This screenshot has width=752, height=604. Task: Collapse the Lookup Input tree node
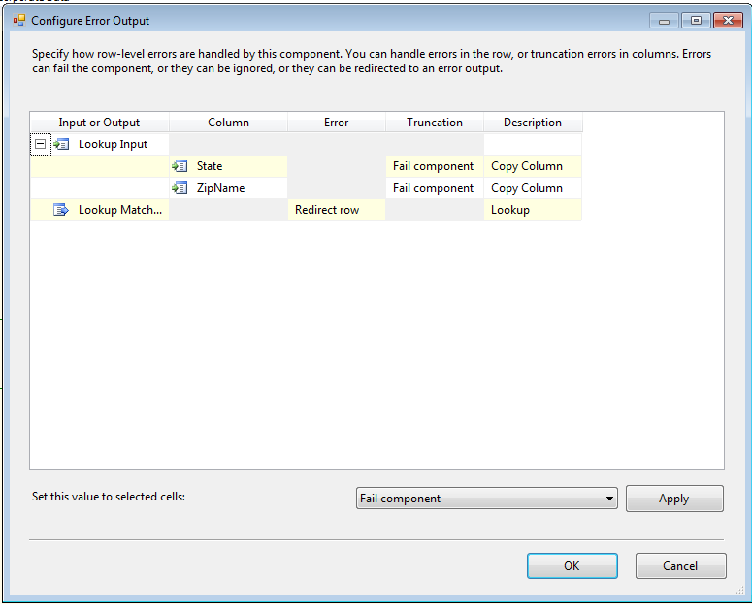click(x=41, y=144)
